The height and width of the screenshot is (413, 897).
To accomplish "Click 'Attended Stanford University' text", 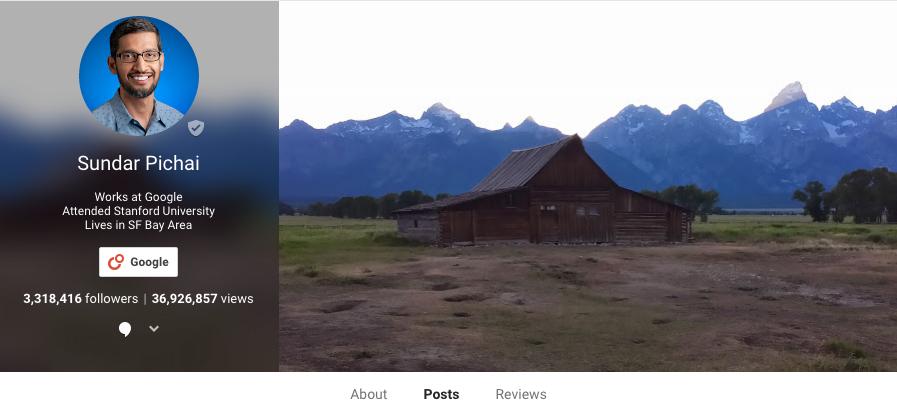I will [138, 211].
